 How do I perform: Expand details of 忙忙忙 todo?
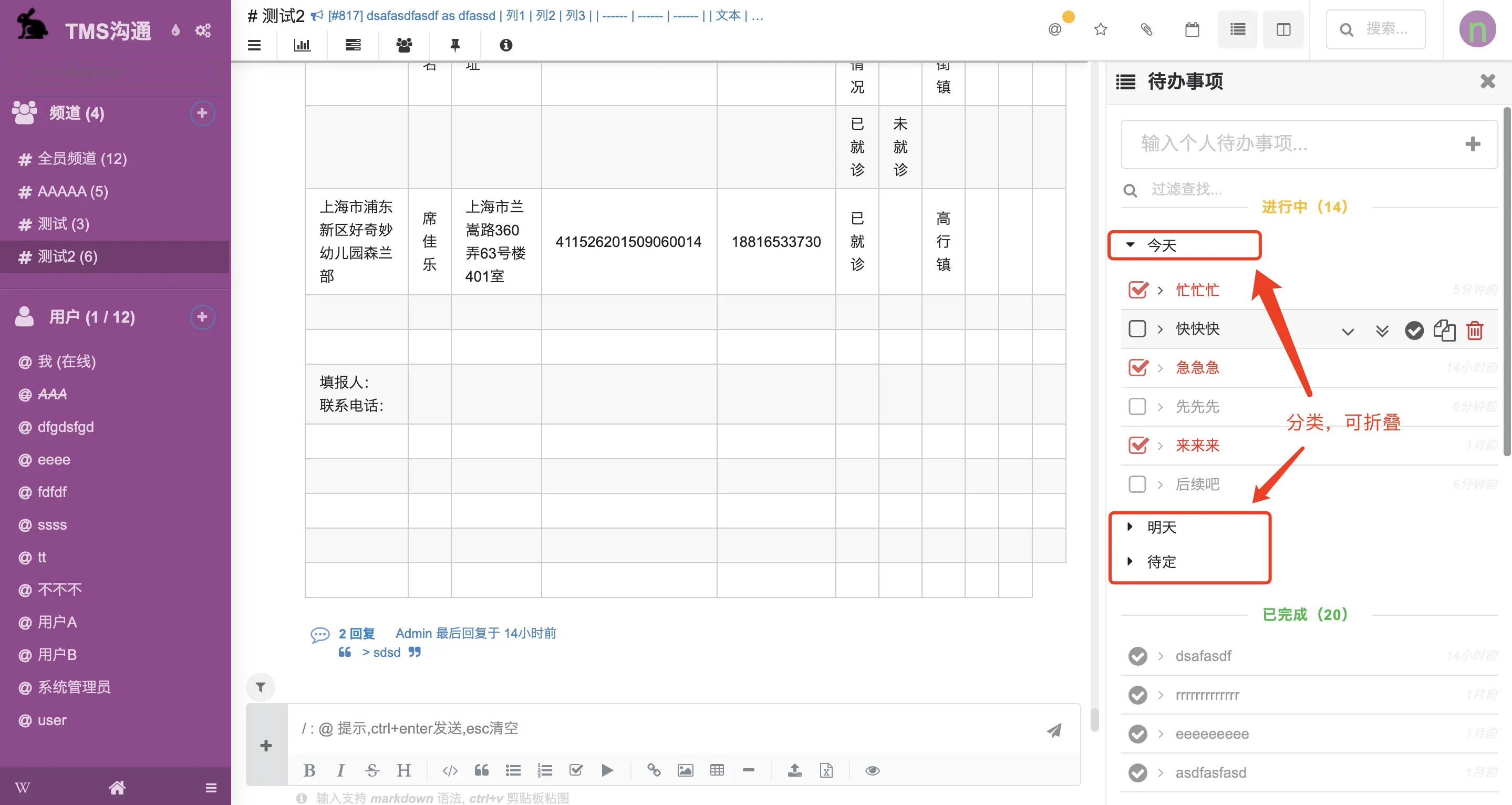tap(1161, 290)
